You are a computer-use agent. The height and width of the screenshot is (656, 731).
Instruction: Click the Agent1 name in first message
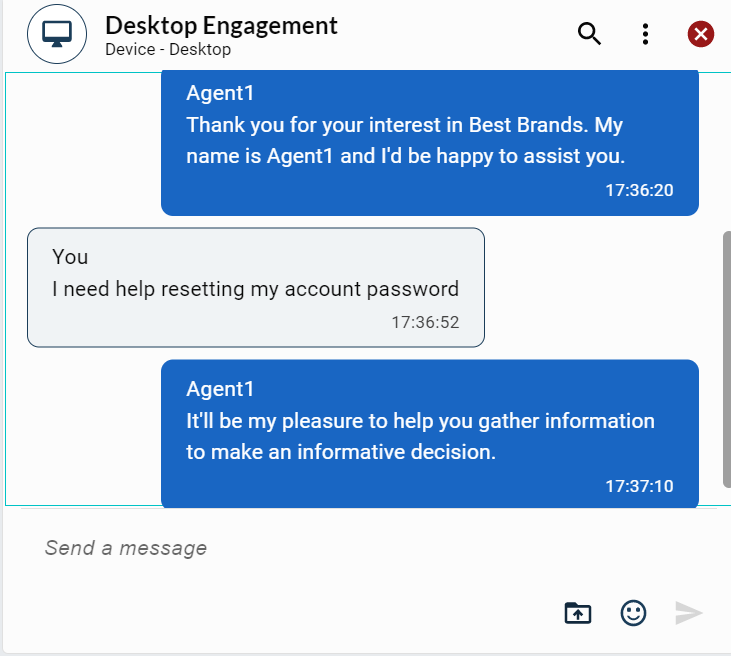(x=220, y=93)
